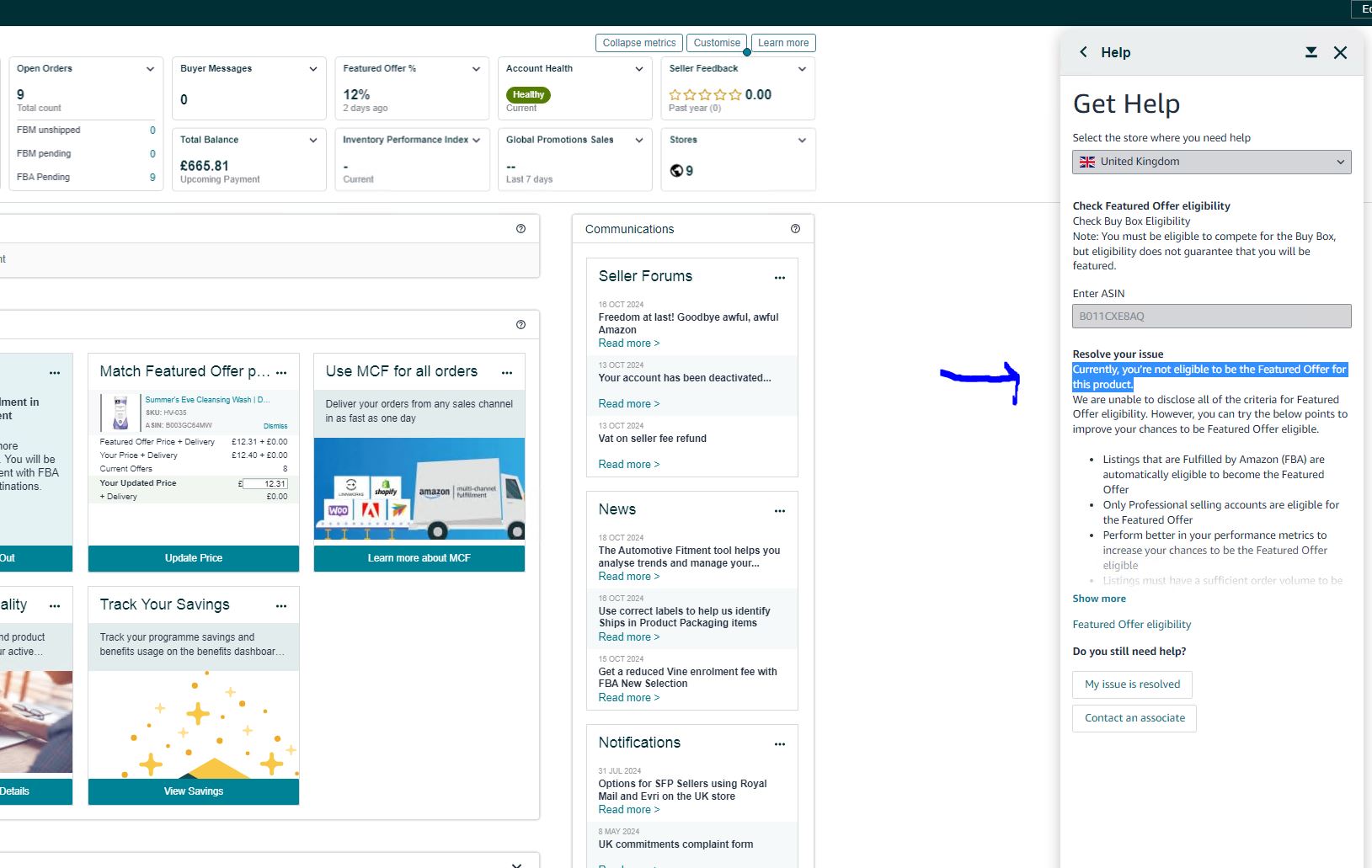1372x868 pixels.
Task: Go back in the Help panel
Action: coord(1083,52)
